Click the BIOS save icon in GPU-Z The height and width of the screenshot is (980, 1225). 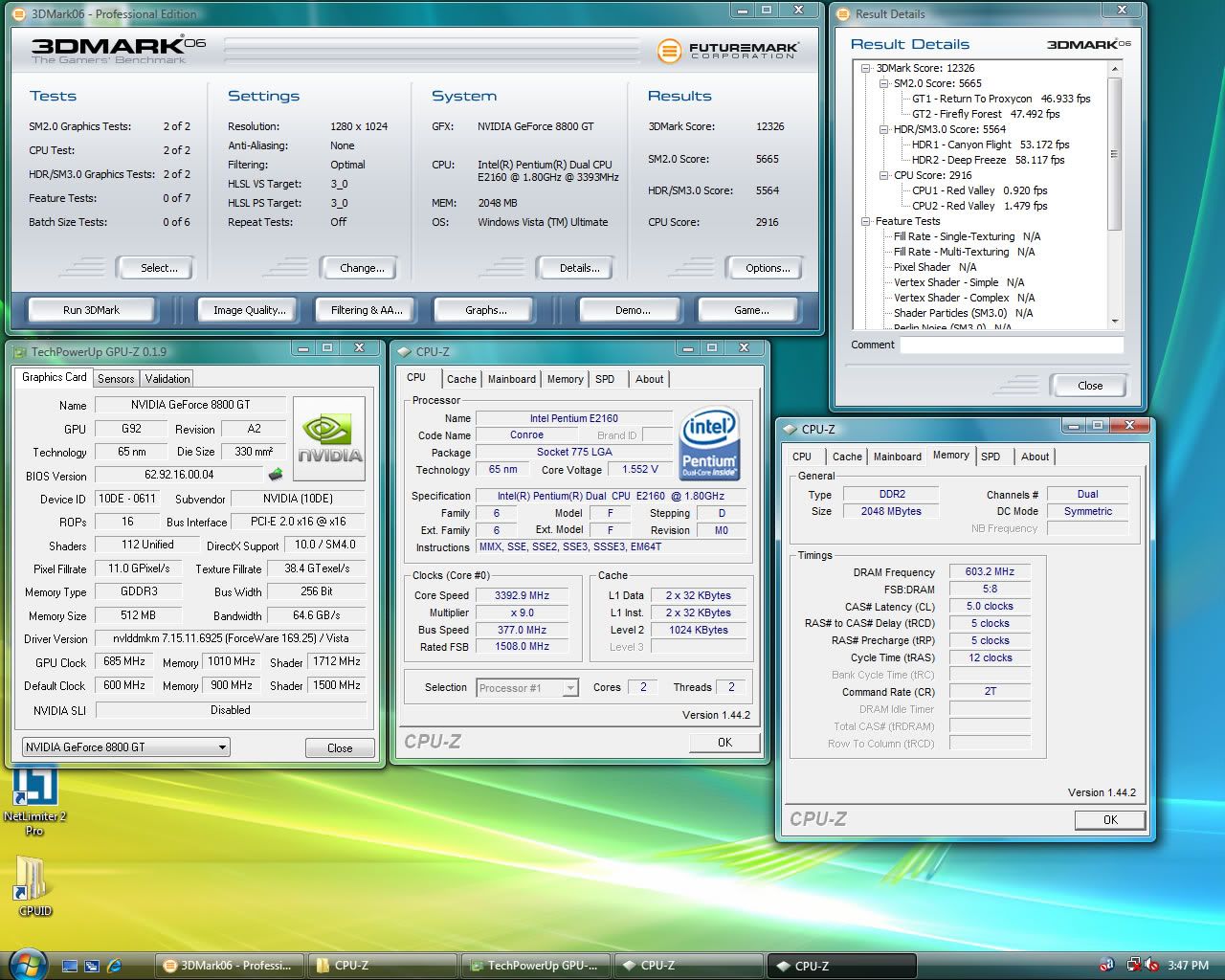tap(276, 475)
